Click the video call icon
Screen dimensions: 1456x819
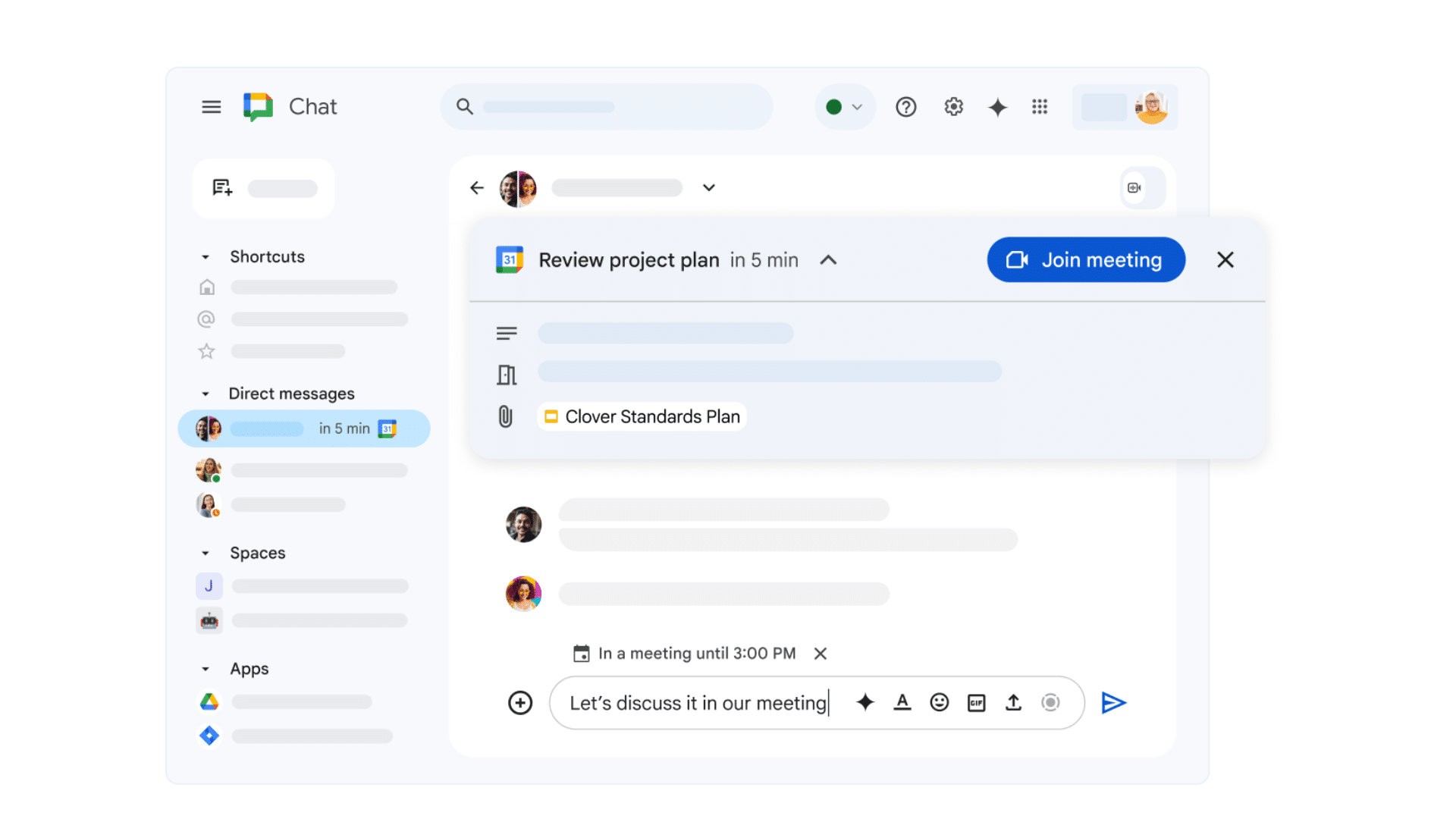tap(1134, 187)
